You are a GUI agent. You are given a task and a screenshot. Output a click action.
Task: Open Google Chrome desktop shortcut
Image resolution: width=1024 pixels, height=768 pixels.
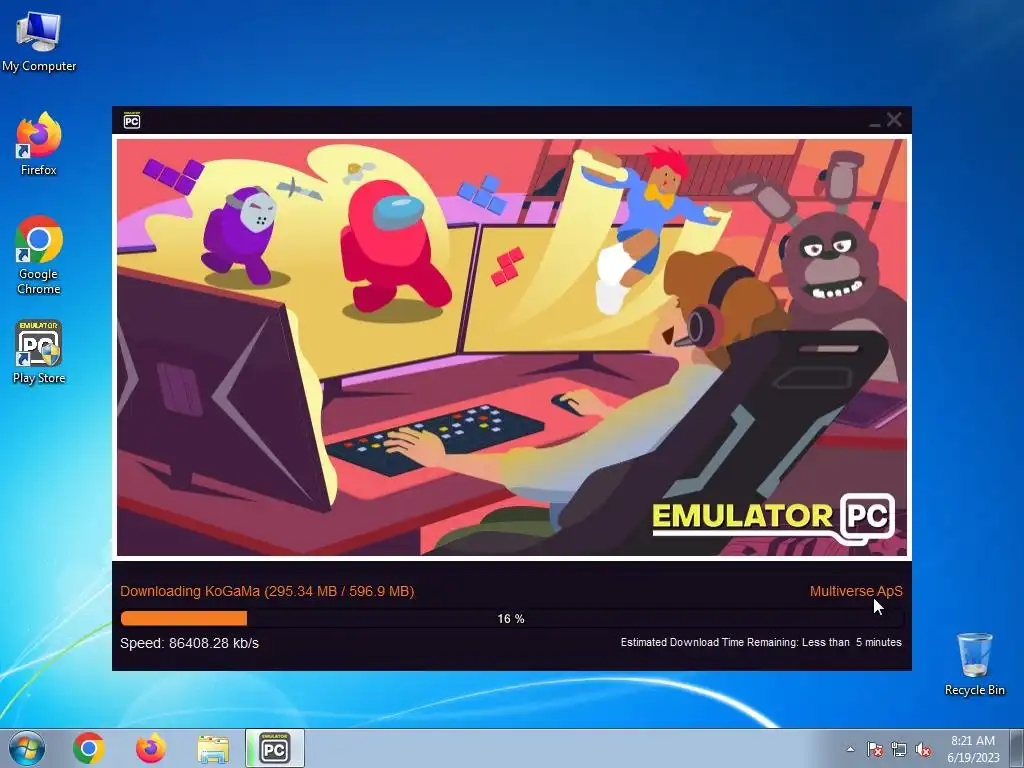point(39,255)
